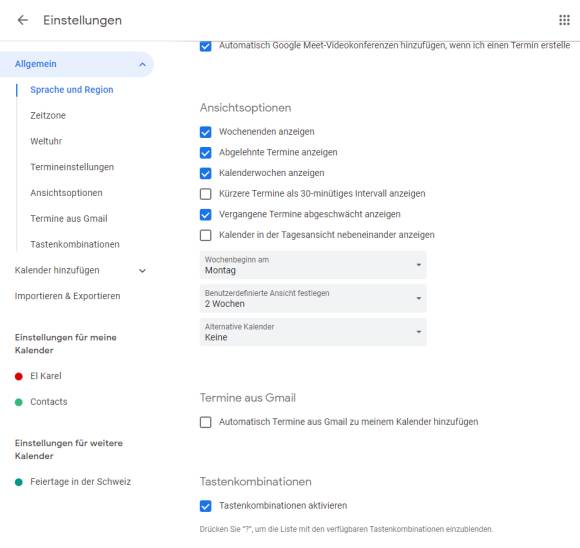Open Contacts calendar settings
580x548 pixels.
tap(49, 402)
